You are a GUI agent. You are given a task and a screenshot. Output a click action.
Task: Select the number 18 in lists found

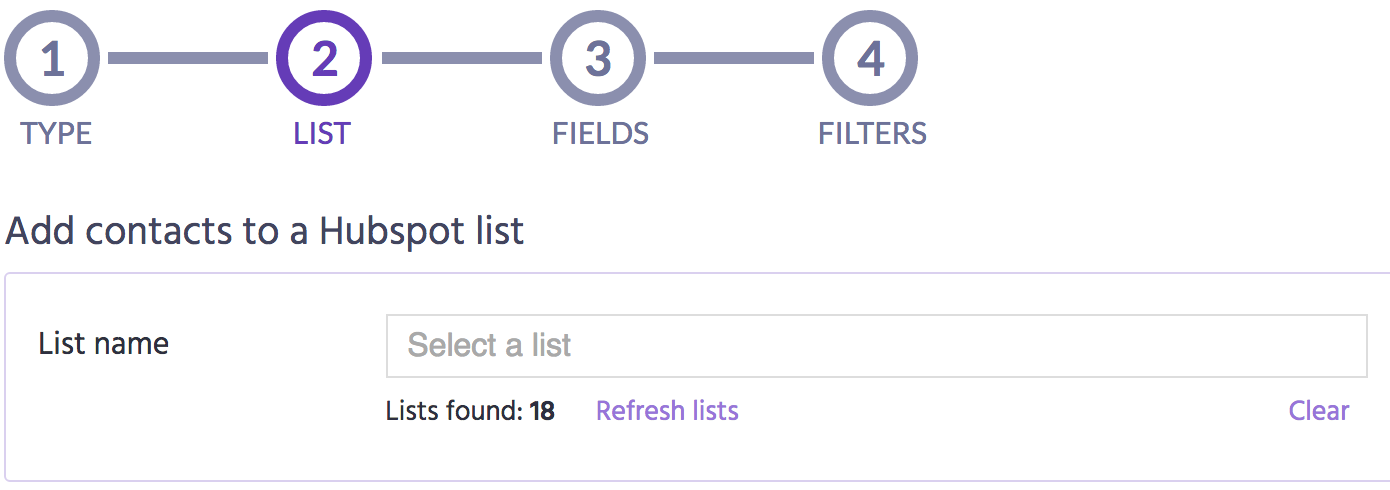542,411
